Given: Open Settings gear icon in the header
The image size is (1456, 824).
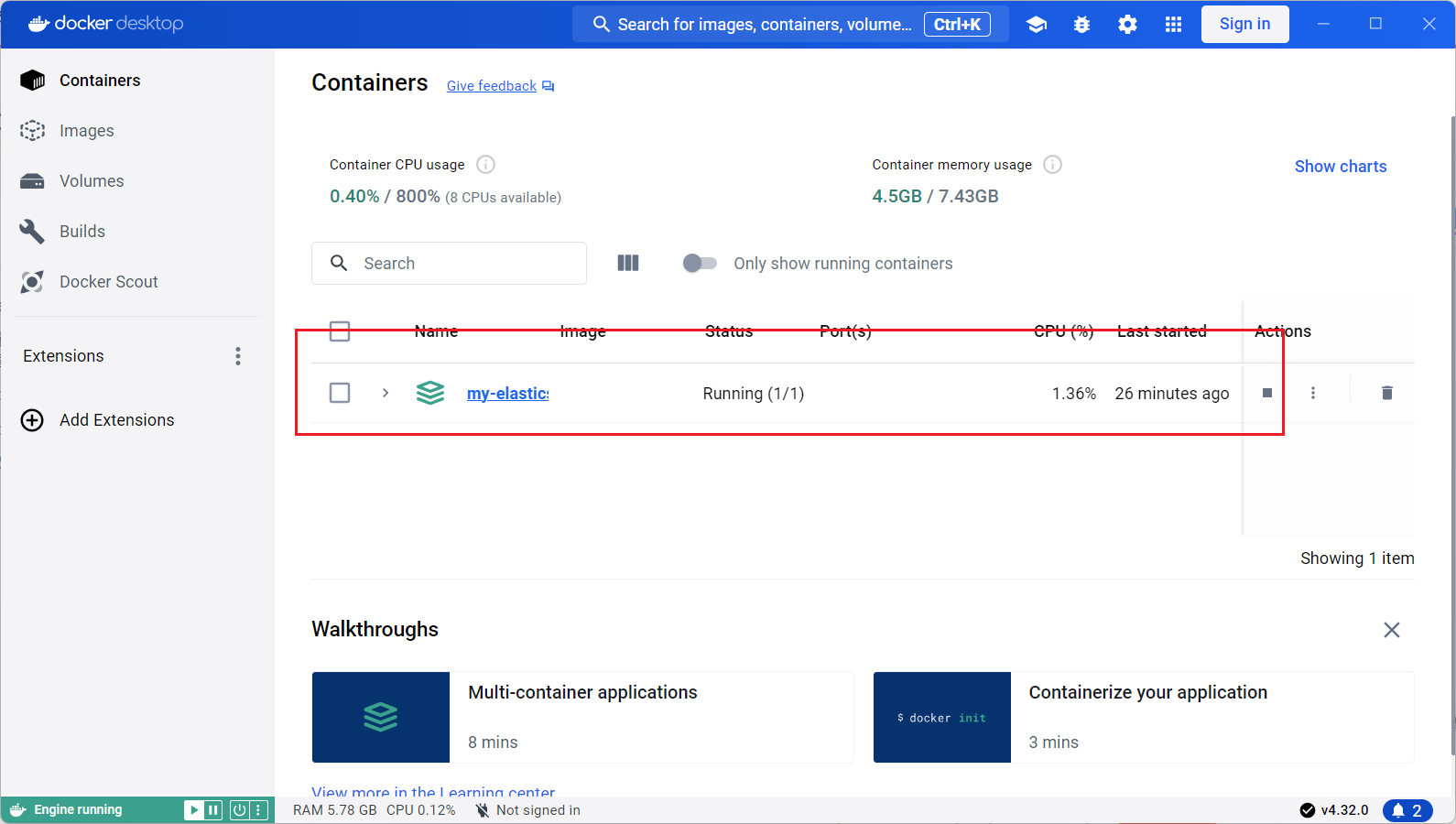Looking at the screenshot, I should tap(1127, 25).
